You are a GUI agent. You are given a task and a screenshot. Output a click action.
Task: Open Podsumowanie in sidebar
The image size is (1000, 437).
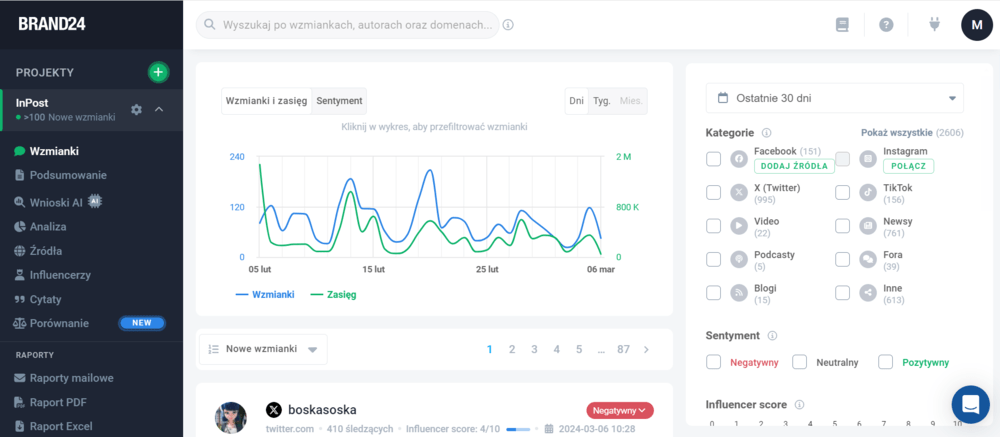pos(68,175)
